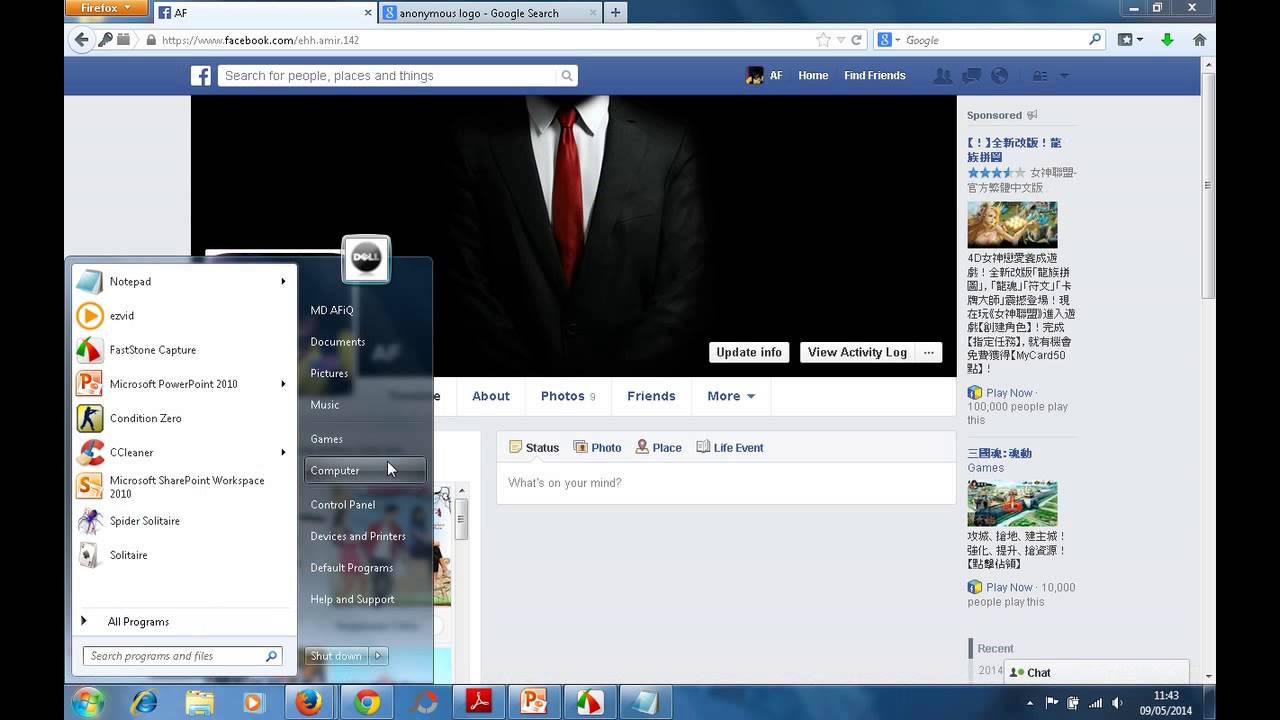The image size is (1280, 720).
Task: Select the Status composer tab
Action: click(x=534, y=448)
